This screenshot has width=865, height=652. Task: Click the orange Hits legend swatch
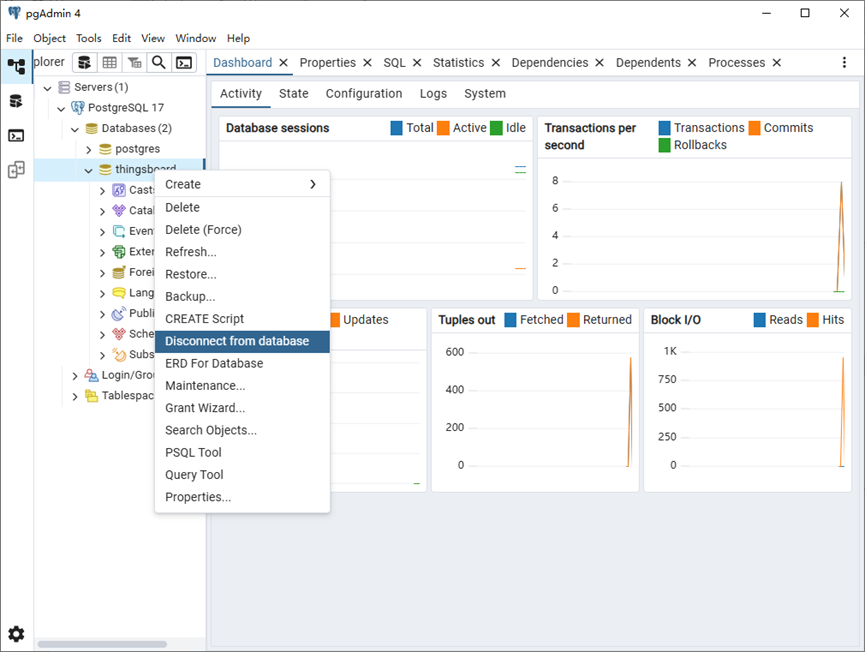click(813, 320)
